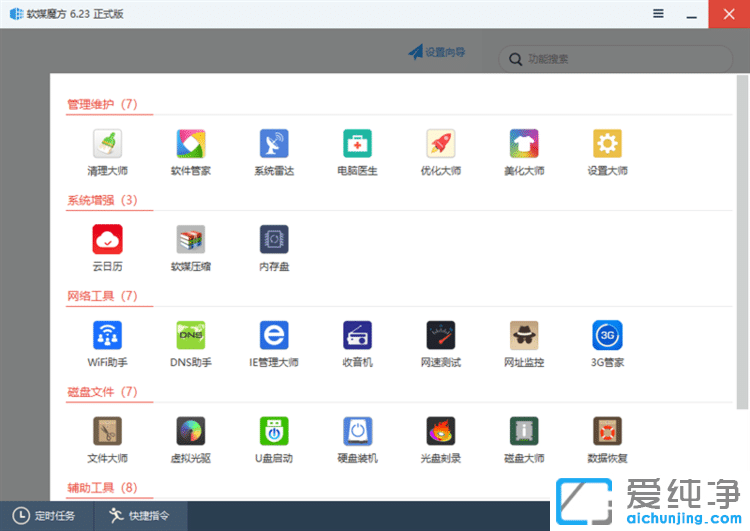Viewport: 750px width, 531px height.
Task: Open 内存盘 RAM disk icon
Action: (x=274, y=239)
